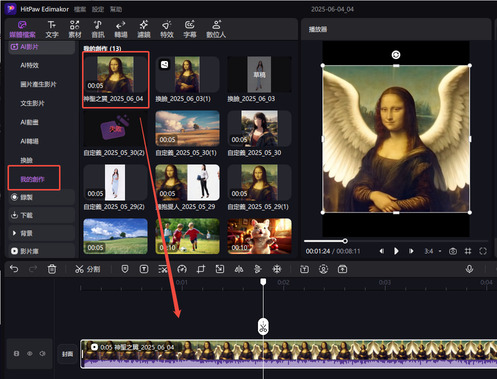
Task: Click the 分割 split scissors button
Action: pos(87,269)
